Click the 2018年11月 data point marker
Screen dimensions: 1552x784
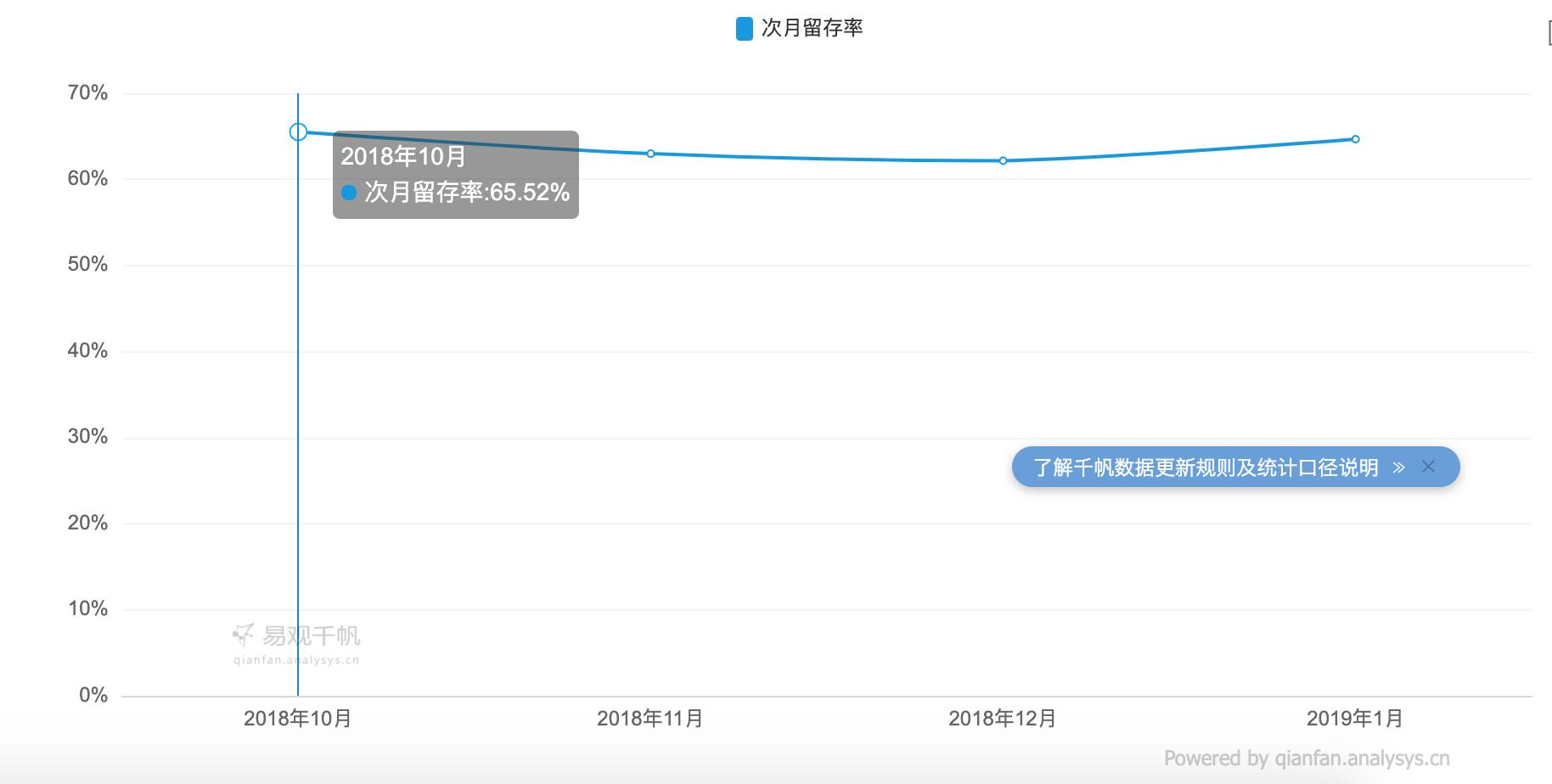(x=651, y=153)
